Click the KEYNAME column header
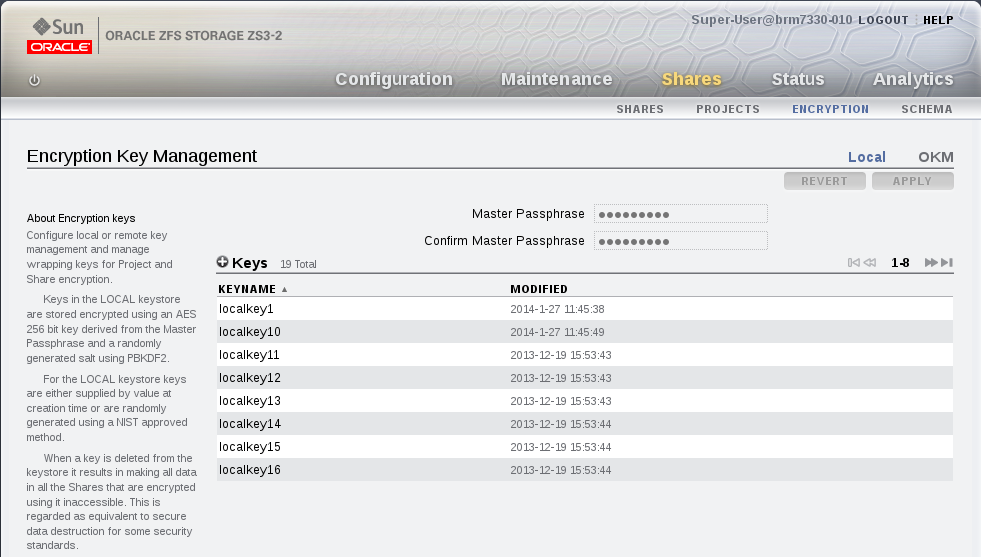The width and height of the screenshot is (981, 557). click(x=247, y=289)
